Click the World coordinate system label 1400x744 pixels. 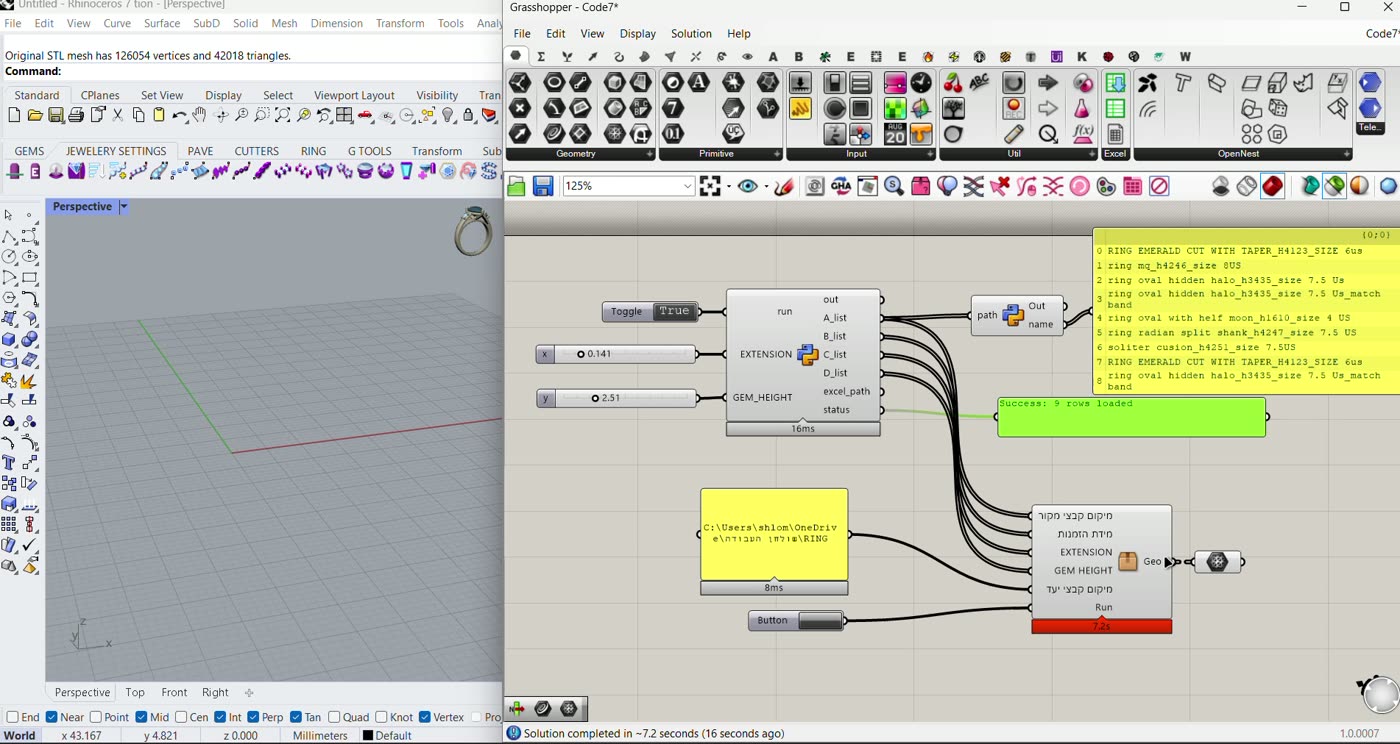[19, 735]
